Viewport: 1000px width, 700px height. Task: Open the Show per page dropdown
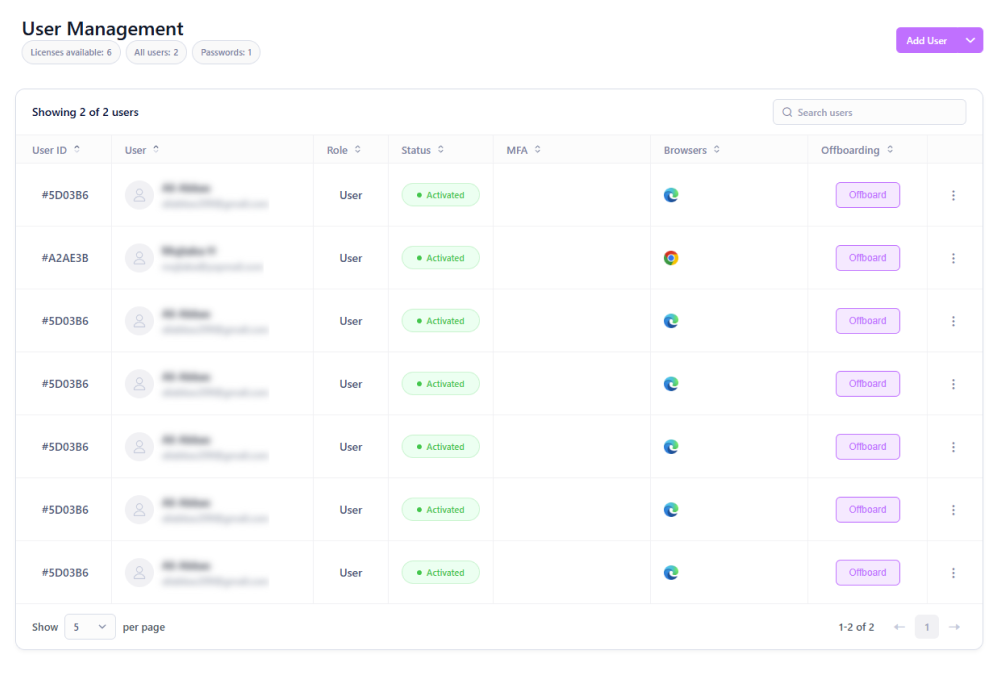point(89,627)
